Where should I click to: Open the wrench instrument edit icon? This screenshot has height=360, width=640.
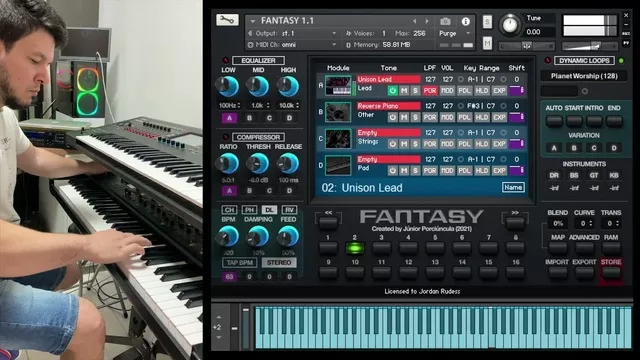(227, 20)
